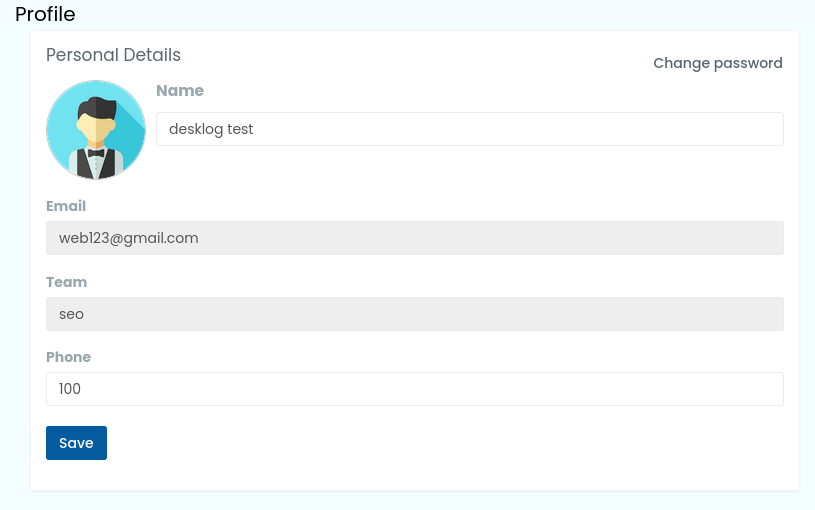
Task: Click the Phone field label
Action: pyautogui.click(x=69, y=357)
